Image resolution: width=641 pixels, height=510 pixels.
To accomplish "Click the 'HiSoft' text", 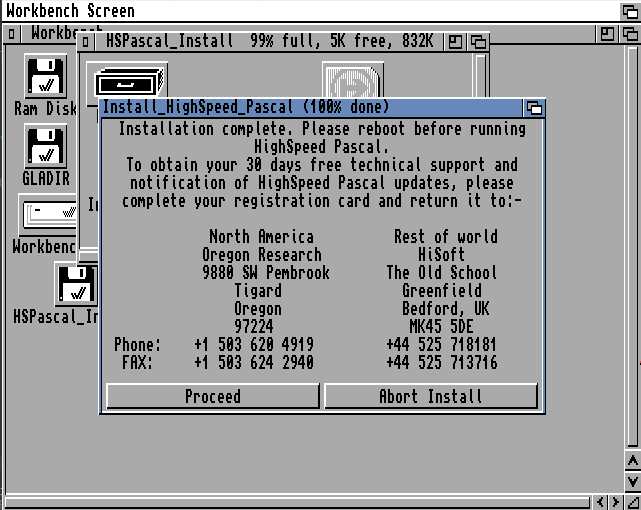I will [442, 255].
